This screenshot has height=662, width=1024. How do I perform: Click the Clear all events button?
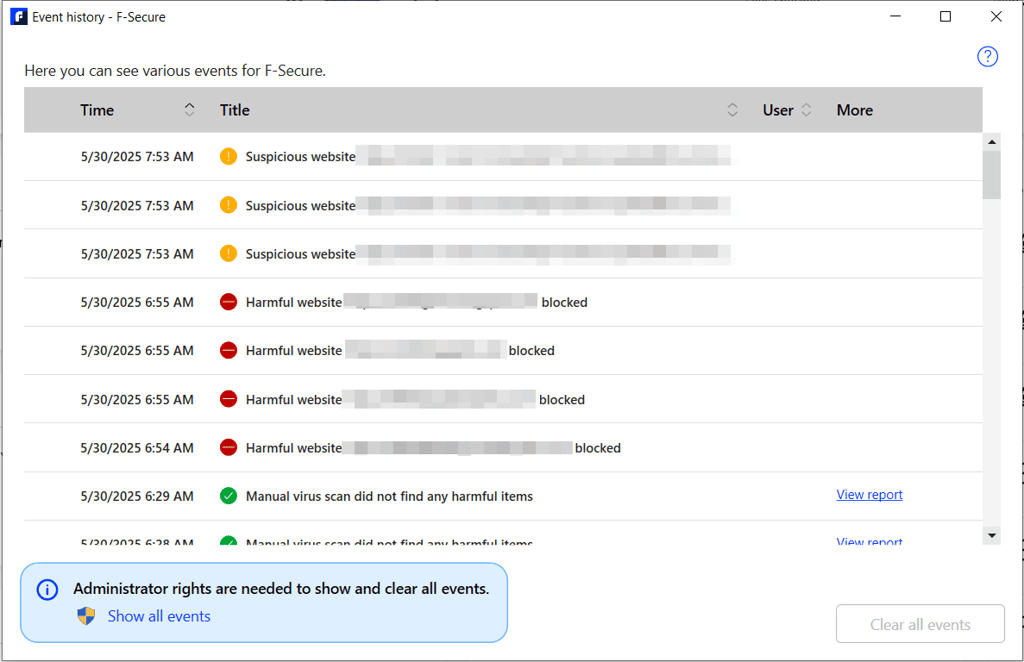(920, 624)
